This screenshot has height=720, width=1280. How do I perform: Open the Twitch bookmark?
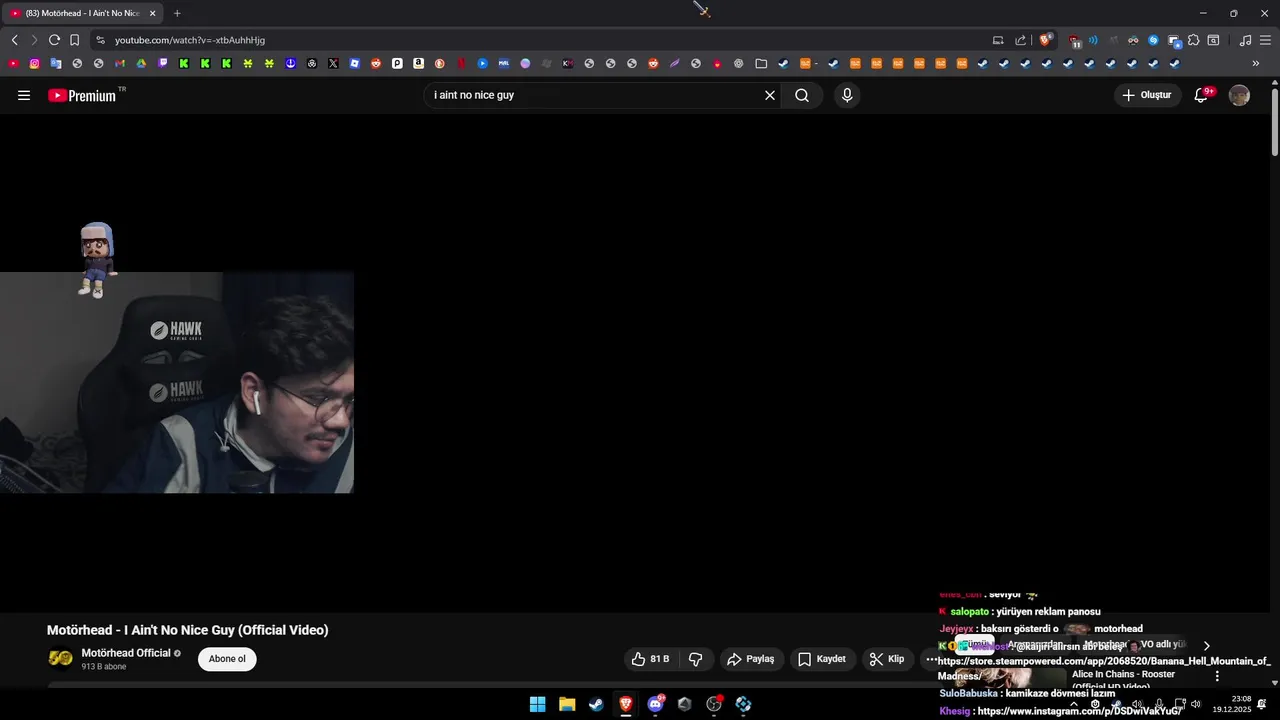(163, 63)
